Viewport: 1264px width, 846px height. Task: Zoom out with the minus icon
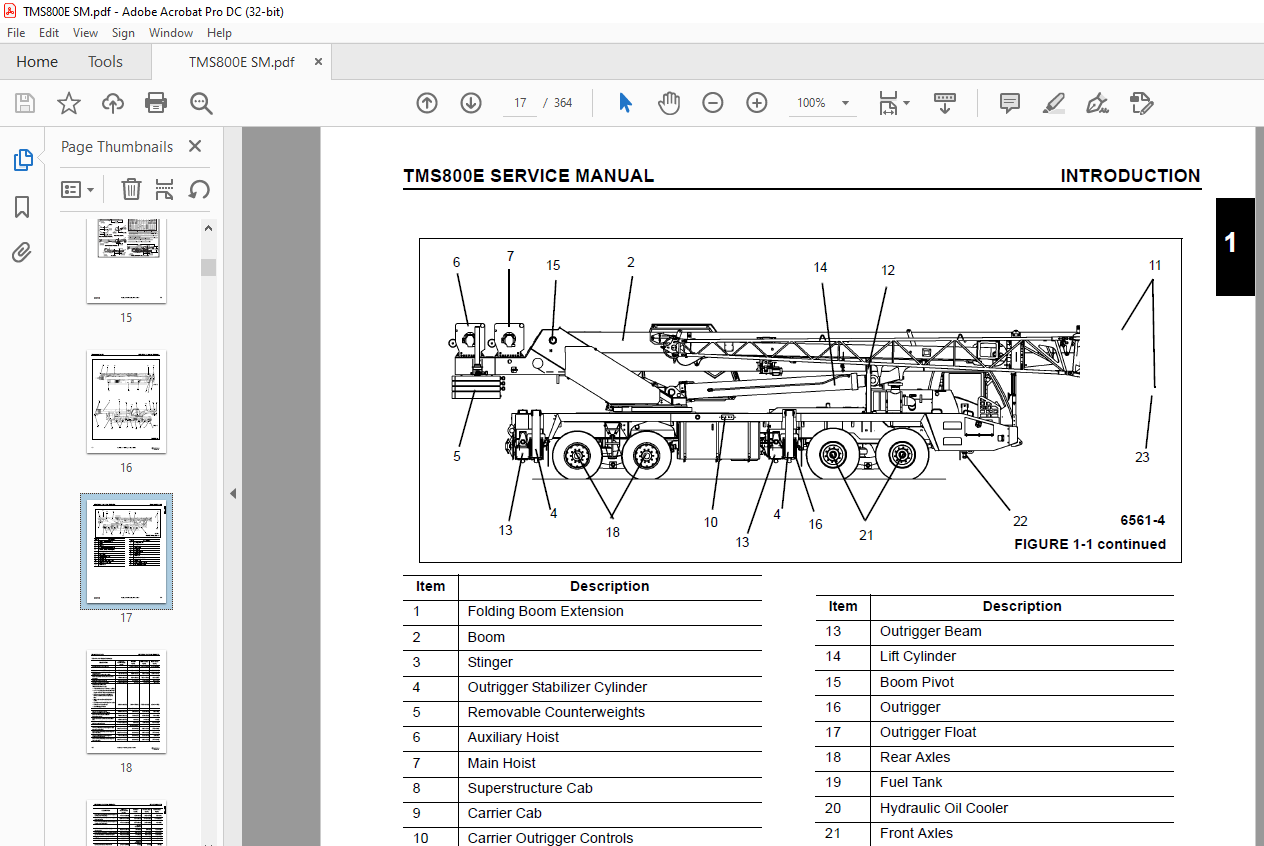(713, 103)
